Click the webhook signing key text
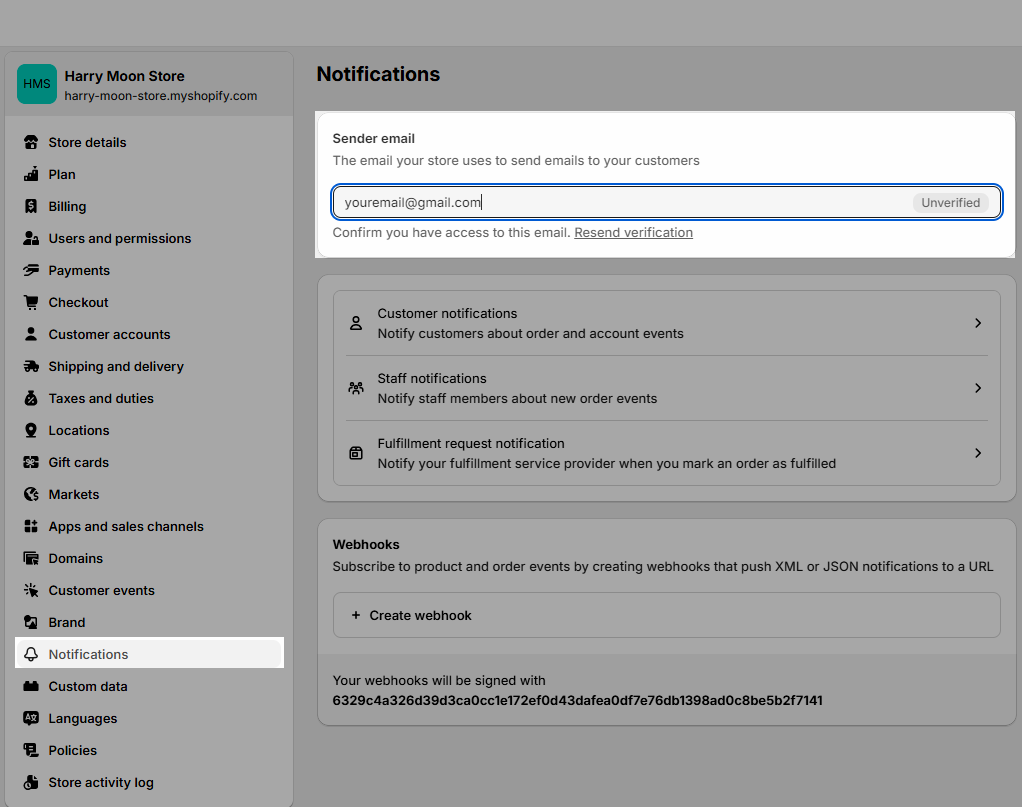 (x=577, y=700)
